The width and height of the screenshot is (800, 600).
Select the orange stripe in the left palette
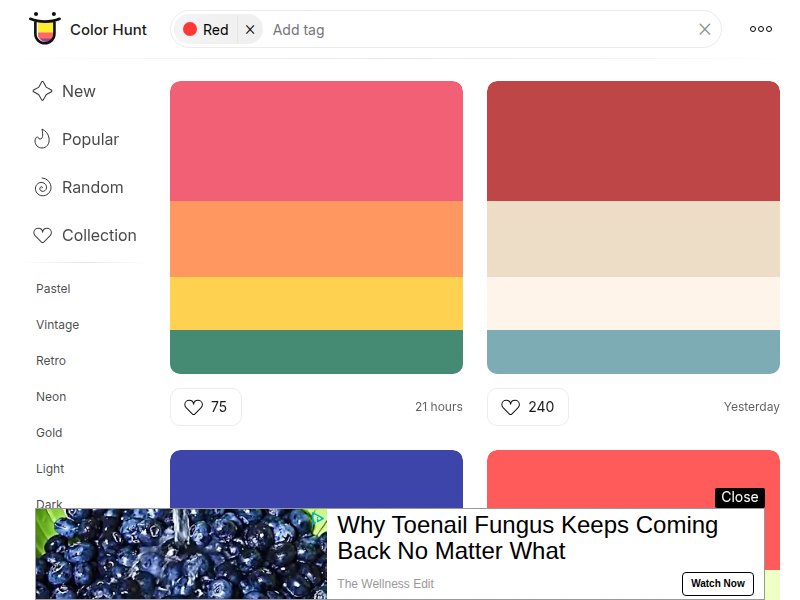point(316,237)
